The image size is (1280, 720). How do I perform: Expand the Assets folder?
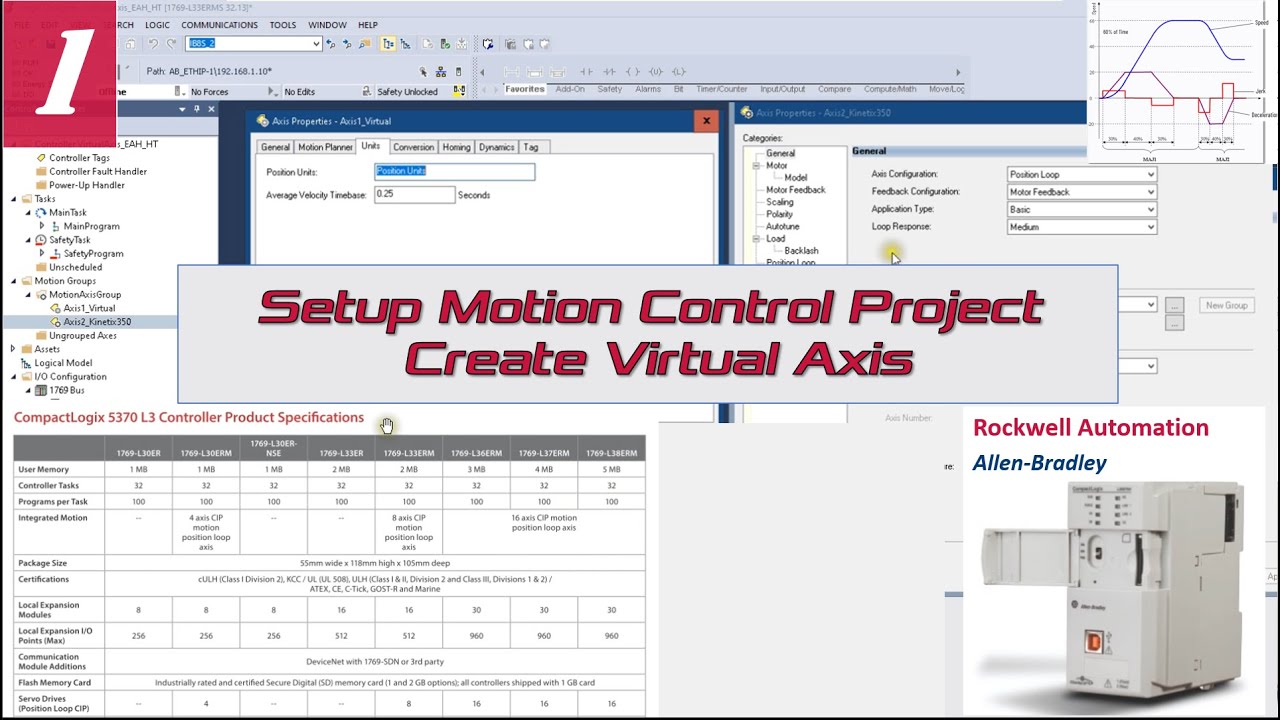point(14,349)
